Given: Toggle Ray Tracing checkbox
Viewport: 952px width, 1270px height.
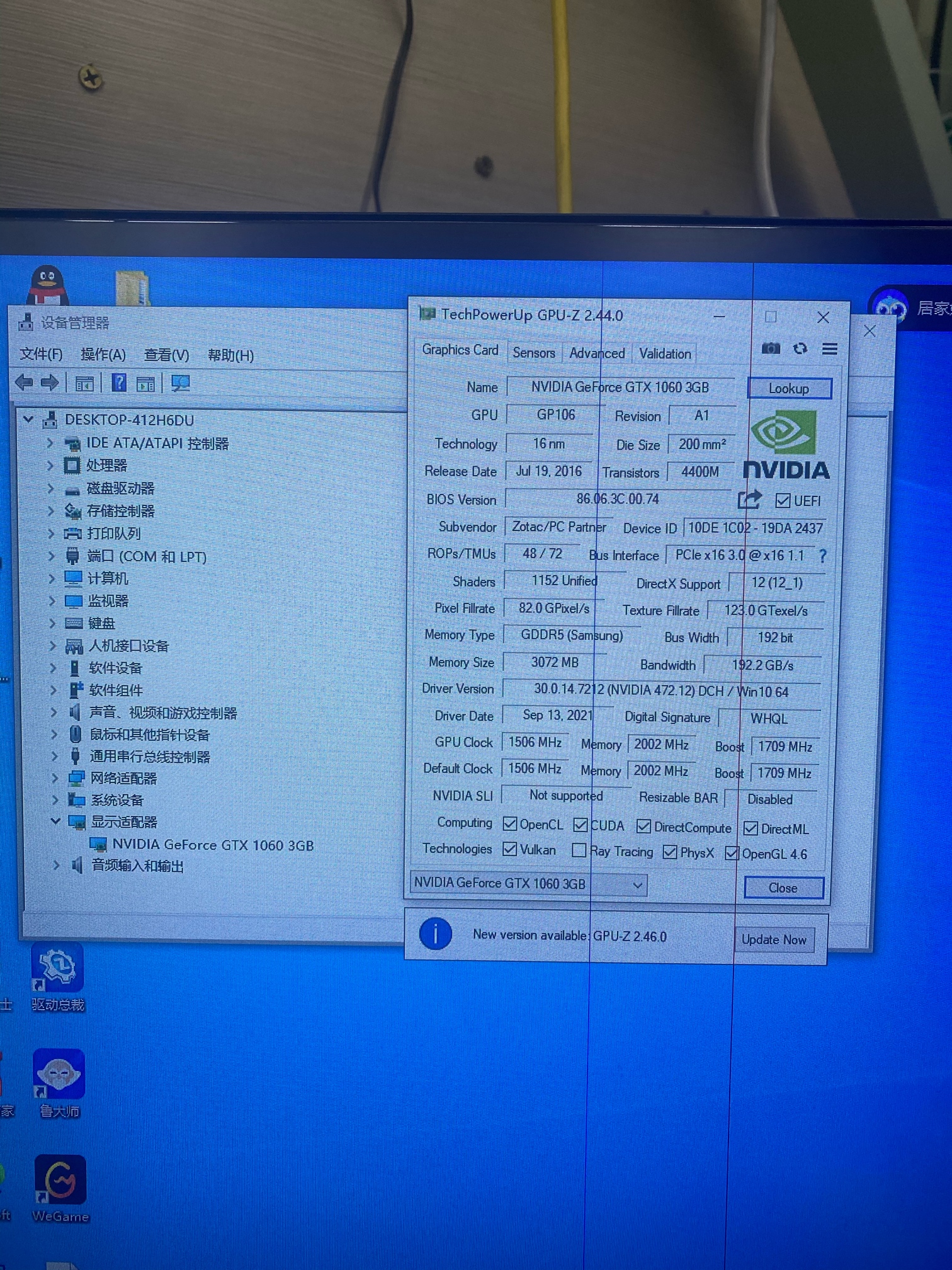Looking at the screenshot, I should 579,850.
